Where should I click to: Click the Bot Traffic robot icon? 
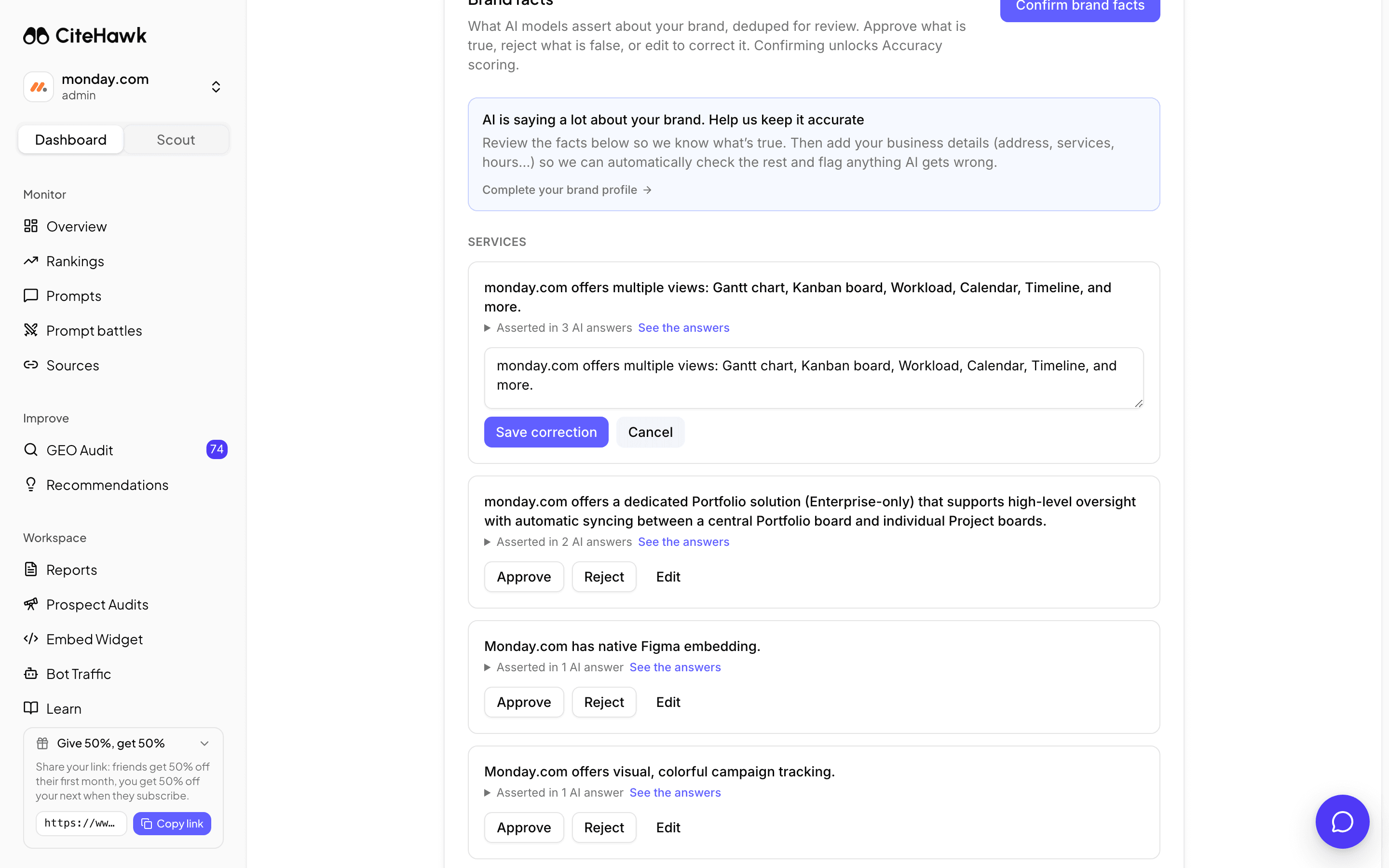[31, 673]
